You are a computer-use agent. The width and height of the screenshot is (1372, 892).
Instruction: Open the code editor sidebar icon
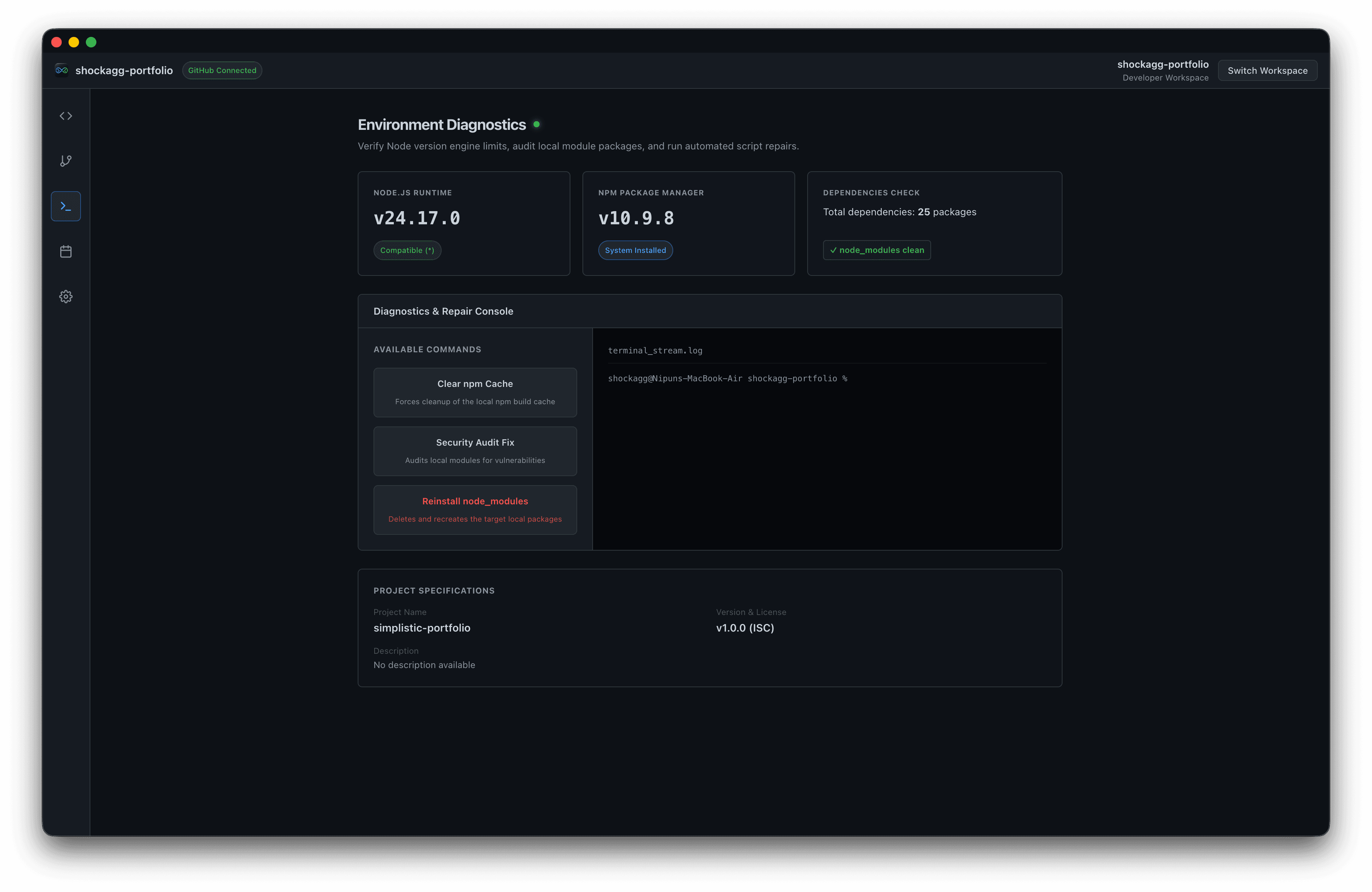(x=66, y=116)
